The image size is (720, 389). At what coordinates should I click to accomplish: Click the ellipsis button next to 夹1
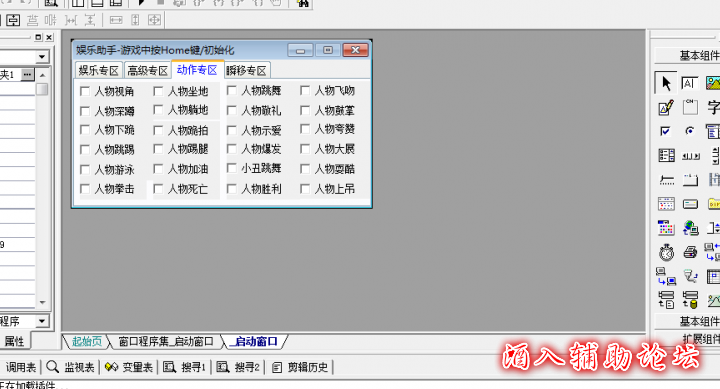[28, 74]
